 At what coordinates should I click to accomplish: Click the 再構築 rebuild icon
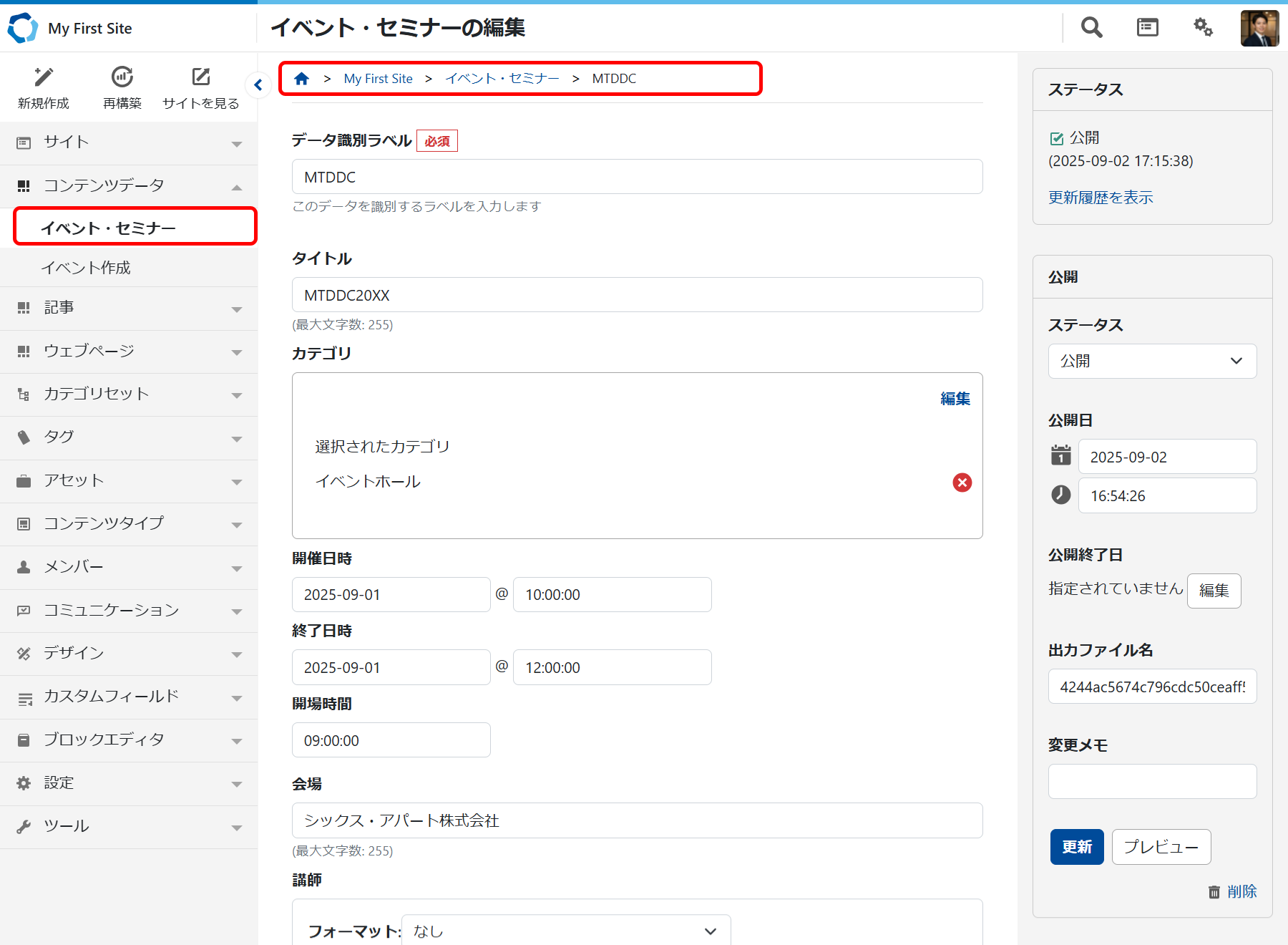pos(122,77)
